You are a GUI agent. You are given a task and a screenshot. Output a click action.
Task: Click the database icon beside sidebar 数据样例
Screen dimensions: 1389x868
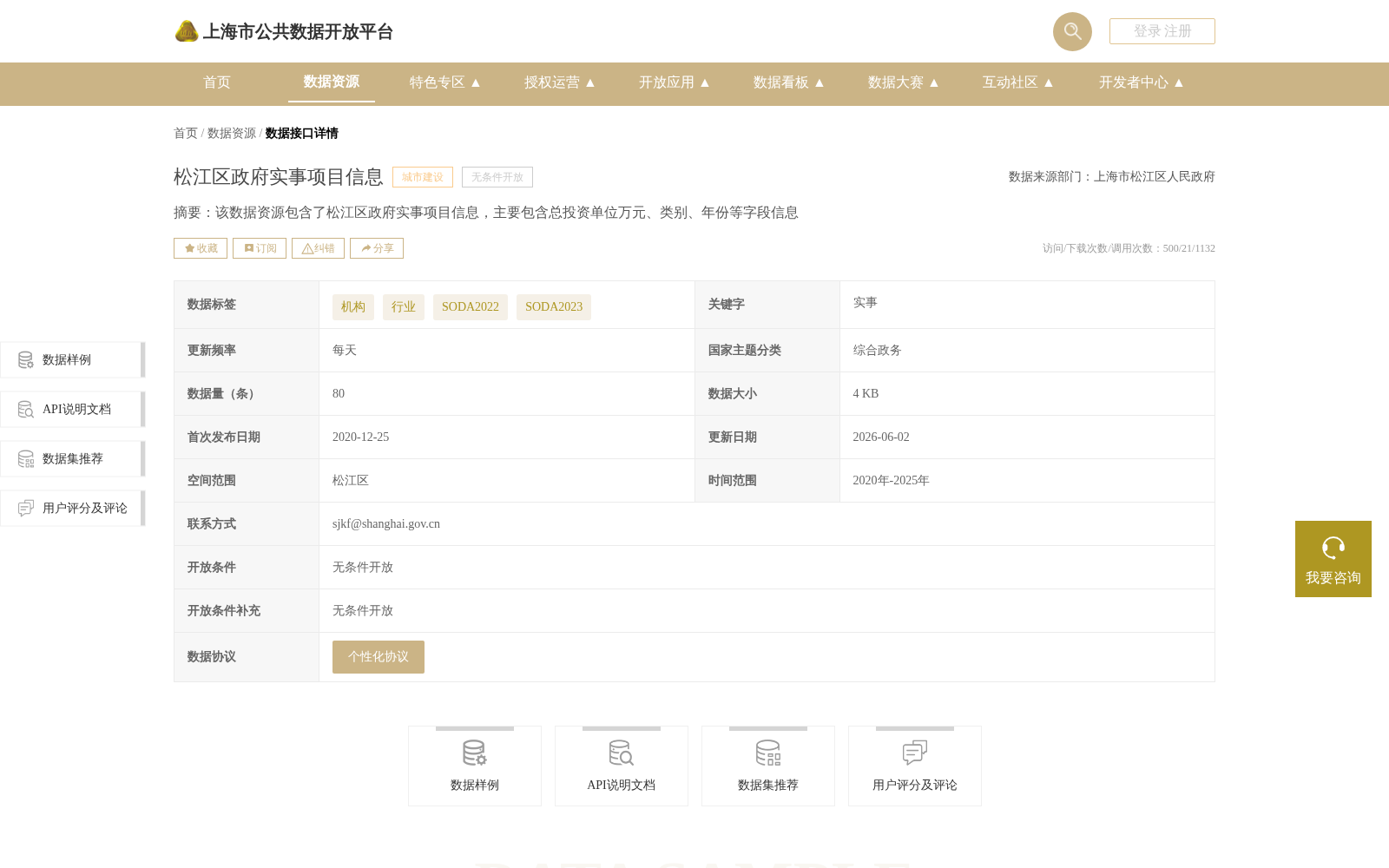pyautogui.click(x=26, y=359)
